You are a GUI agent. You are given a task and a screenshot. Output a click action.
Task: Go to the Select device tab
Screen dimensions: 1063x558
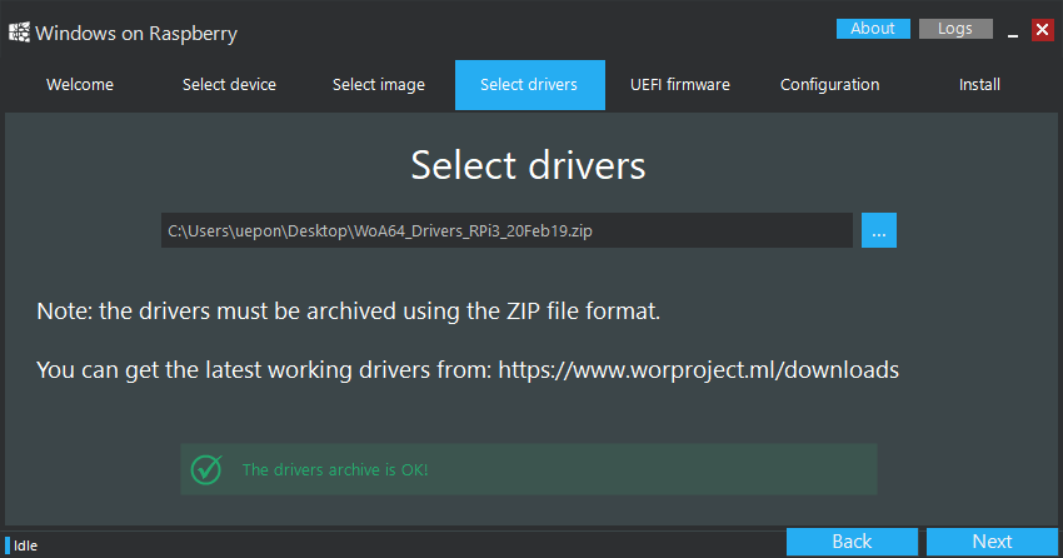click(229, 85)
